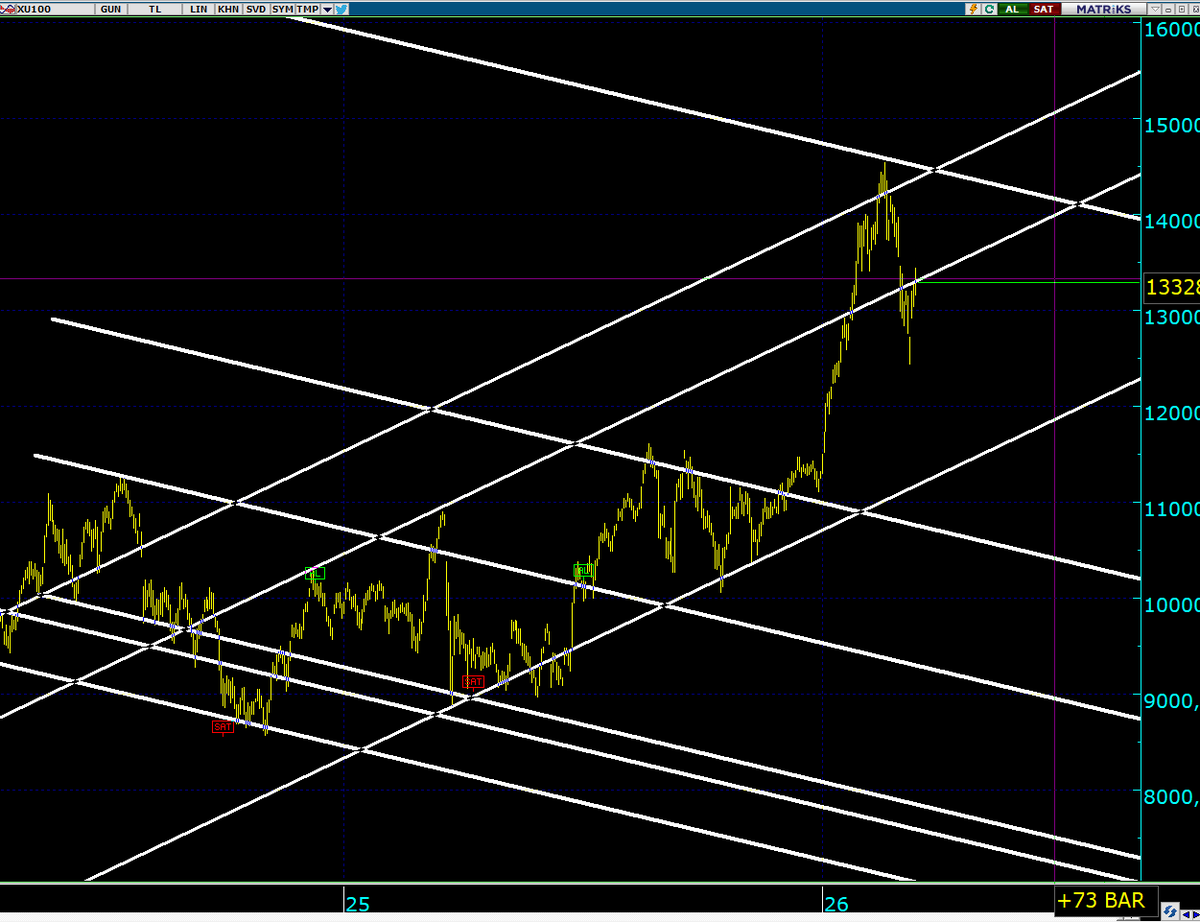Open the MATRiKS menu button
The height and width of the screenshot is (922, 1200).
click(x=1103, y=9)
